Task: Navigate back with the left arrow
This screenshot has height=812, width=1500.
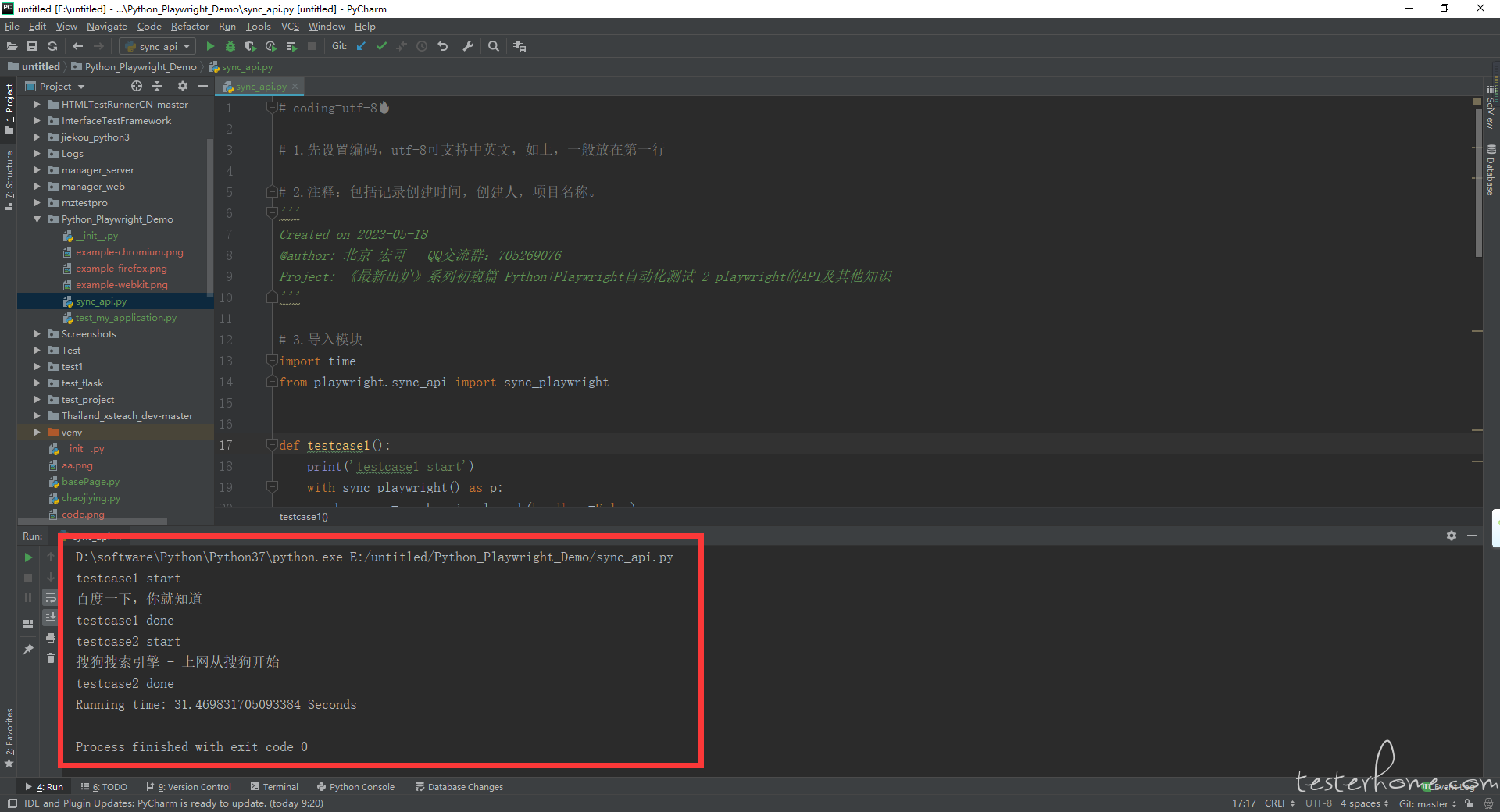Action: (77, 47)
